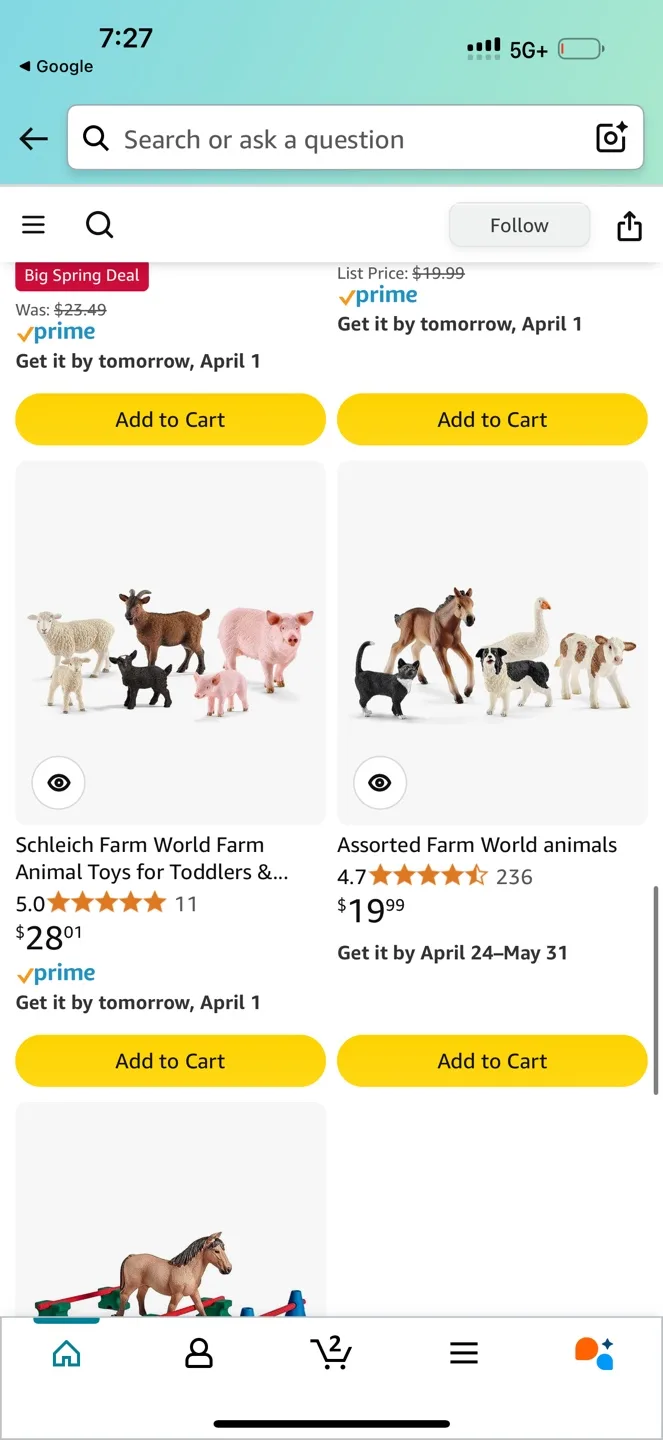Quick-view the Assorted Farm World animals
The height and width of the screenshot is (1440, 663).
pos(379,782)
